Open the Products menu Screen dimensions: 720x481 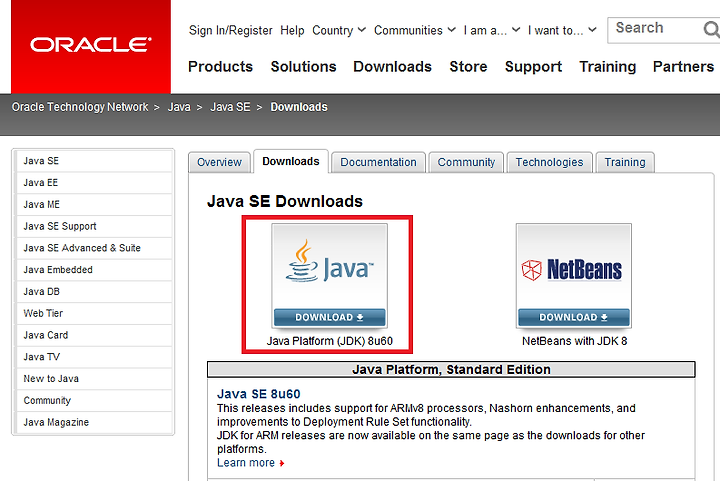(x=220, y=67)
